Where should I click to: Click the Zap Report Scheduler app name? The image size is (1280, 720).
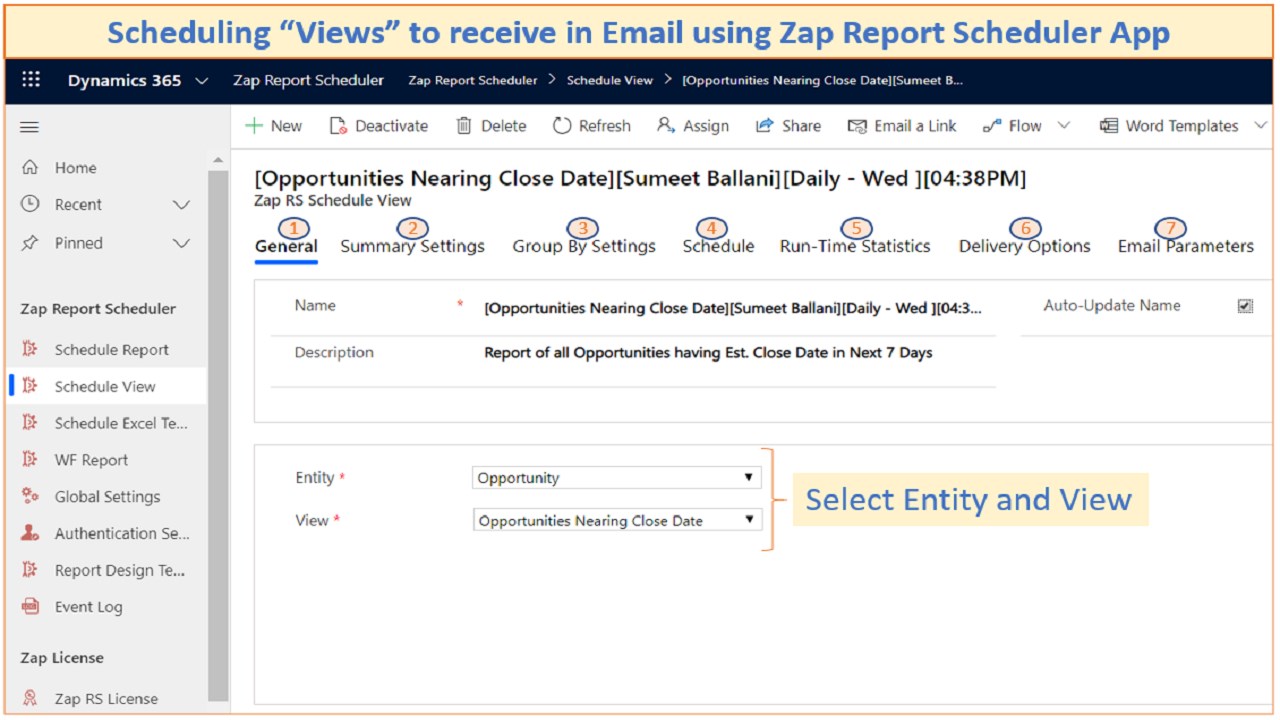pyautogui.click(x=308, y=80)
